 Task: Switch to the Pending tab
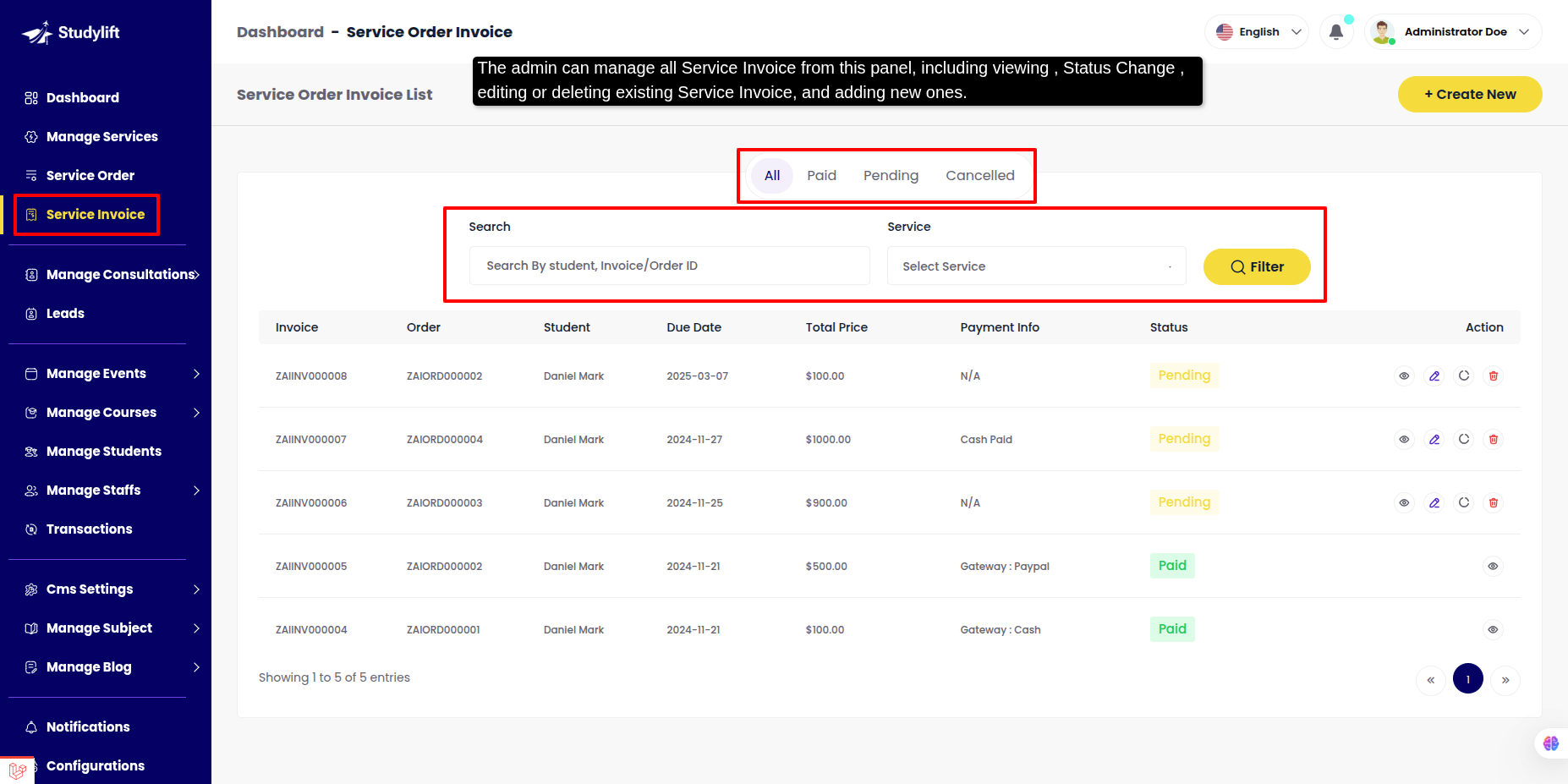pyautogui.click(x=891, y=176)
